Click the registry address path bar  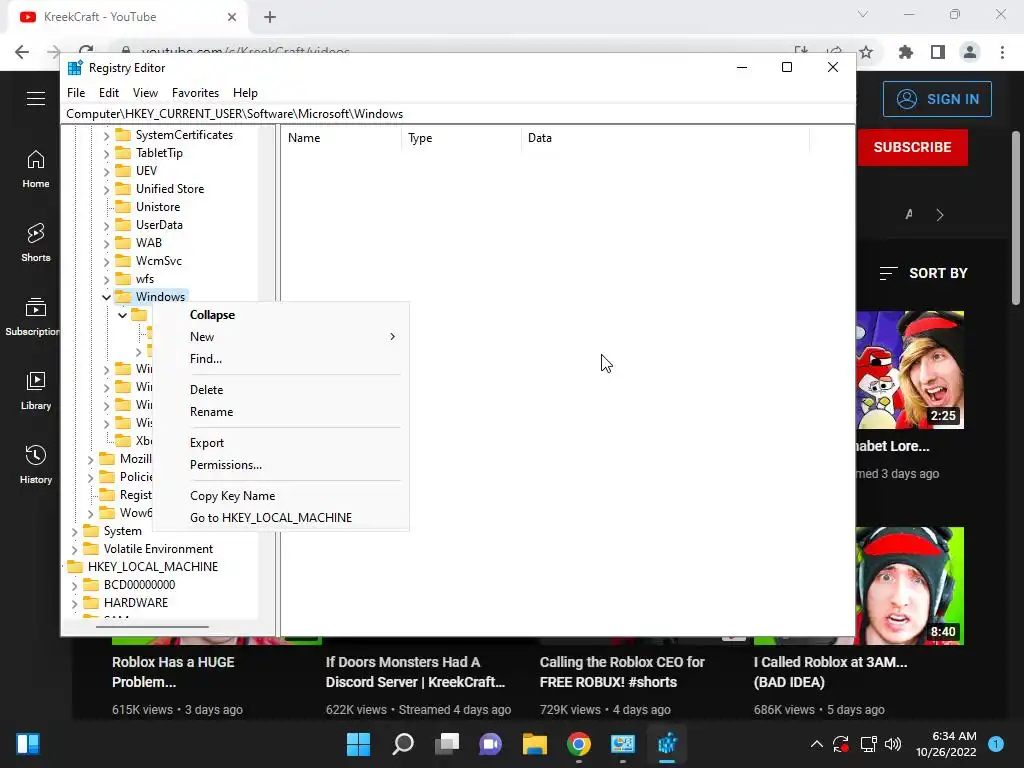click(x=457, y=114)
